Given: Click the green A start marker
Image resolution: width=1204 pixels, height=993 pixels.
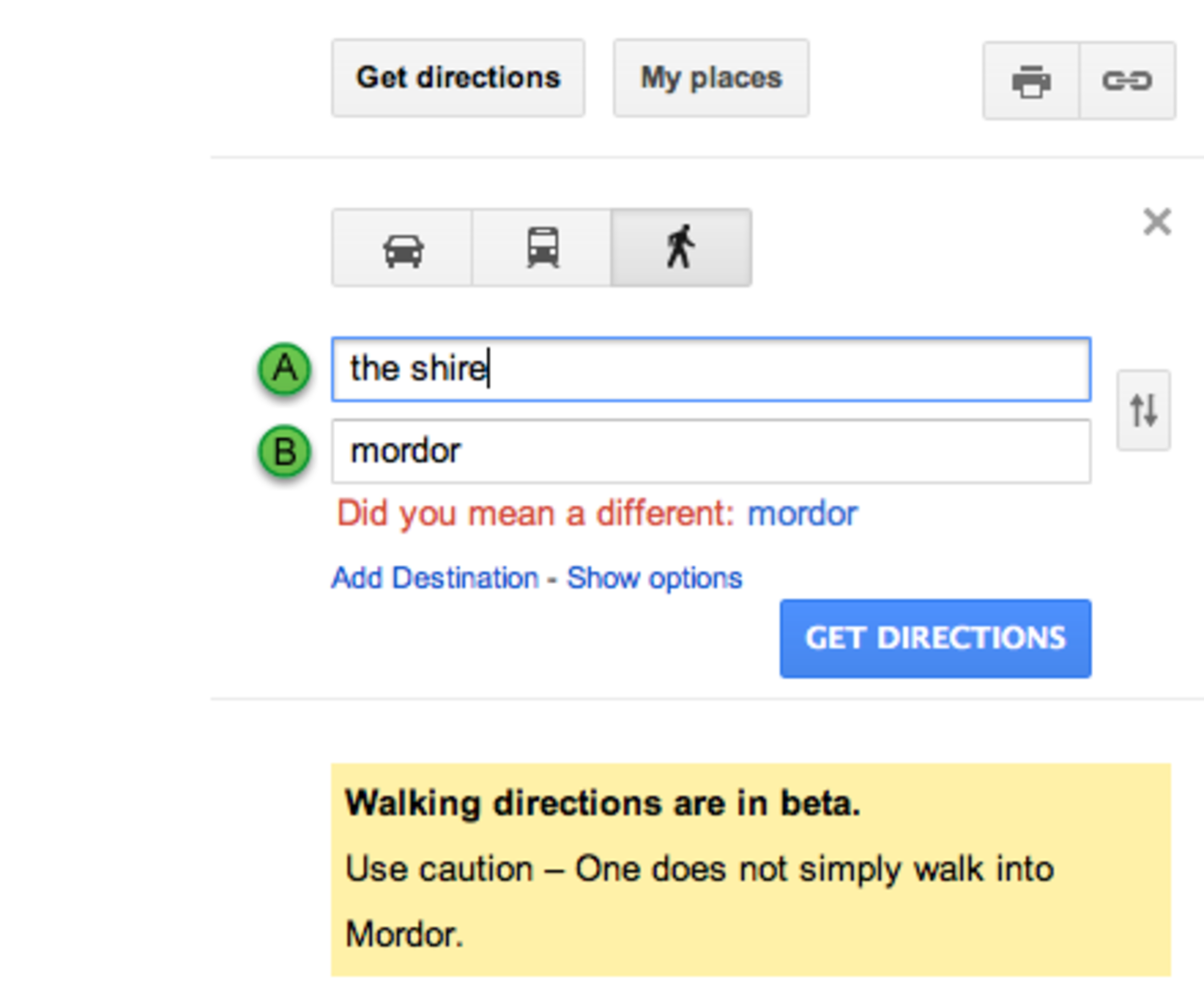Looking at the screenshot, I should pyautogui.click(x=285, y=369).
